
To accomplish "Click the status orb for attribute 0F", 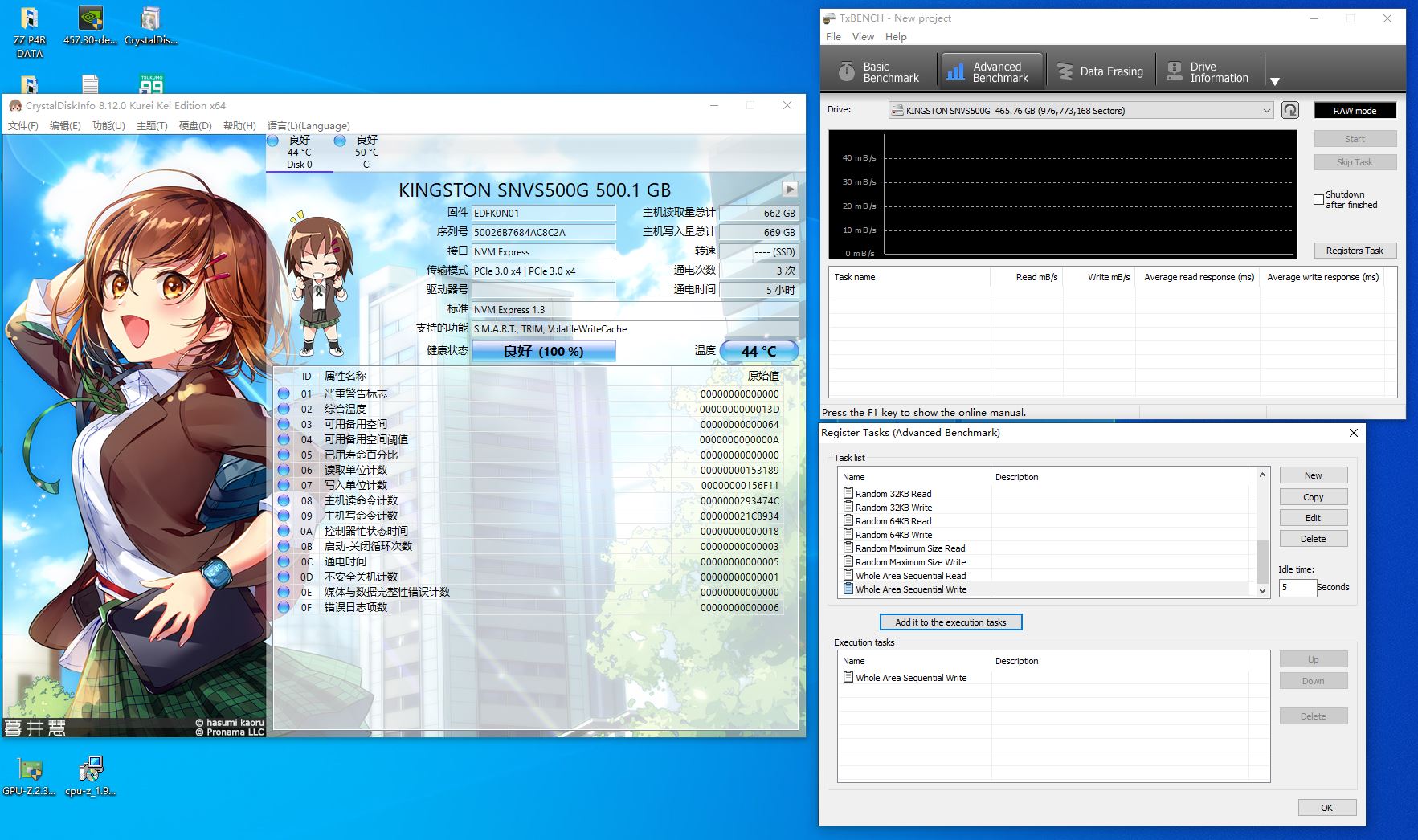I will tap(284, 607).
